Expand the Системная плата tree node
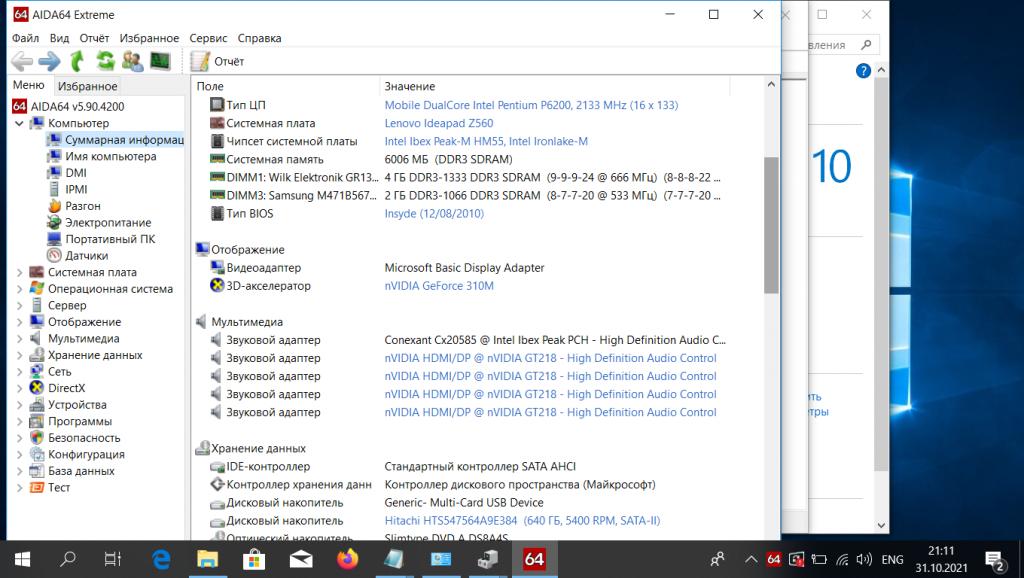This screenshot has height=578, width=1024. [x=19, y=272]
